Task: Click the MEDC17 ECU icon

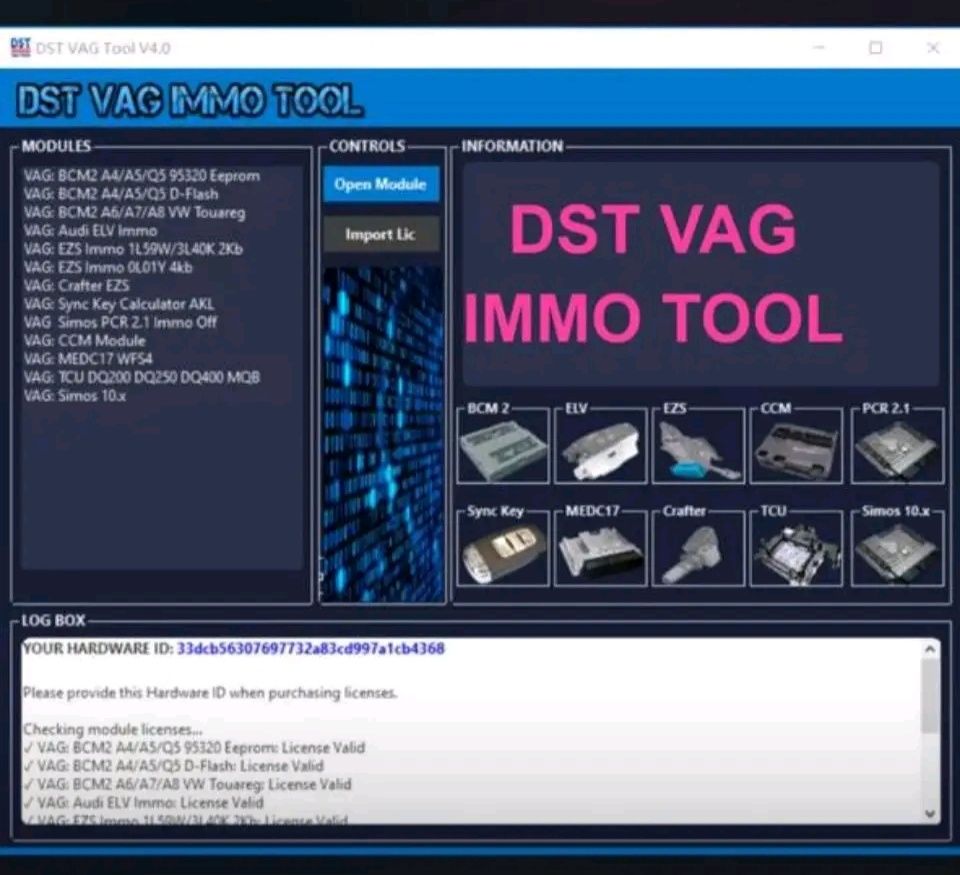Action: (x=601, y=552)
